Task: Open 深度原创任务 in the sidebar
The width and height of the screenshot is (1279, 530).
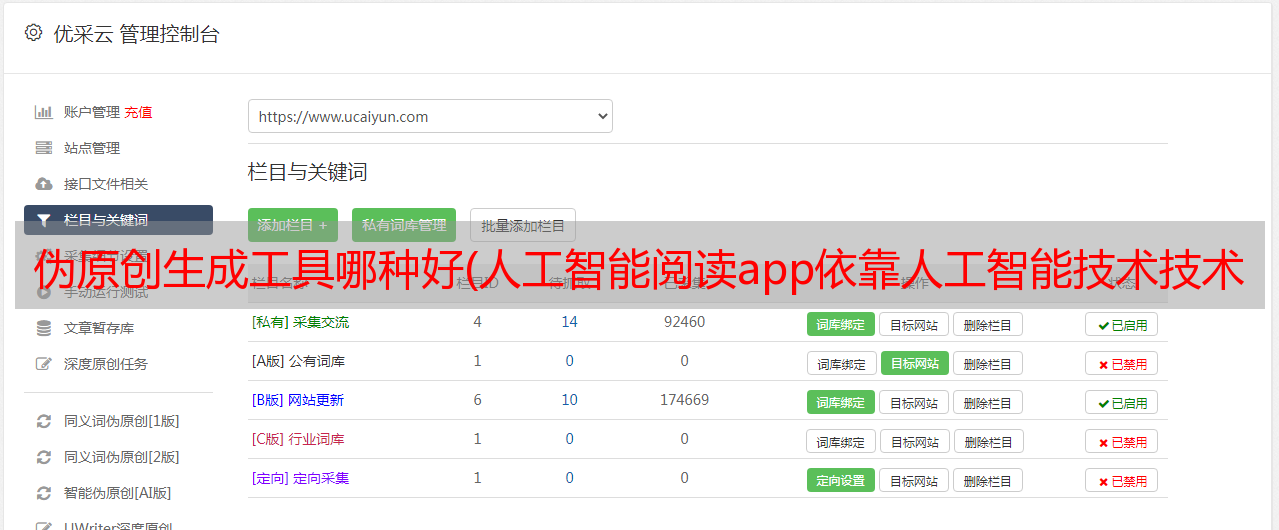Action: click(106, 364)
